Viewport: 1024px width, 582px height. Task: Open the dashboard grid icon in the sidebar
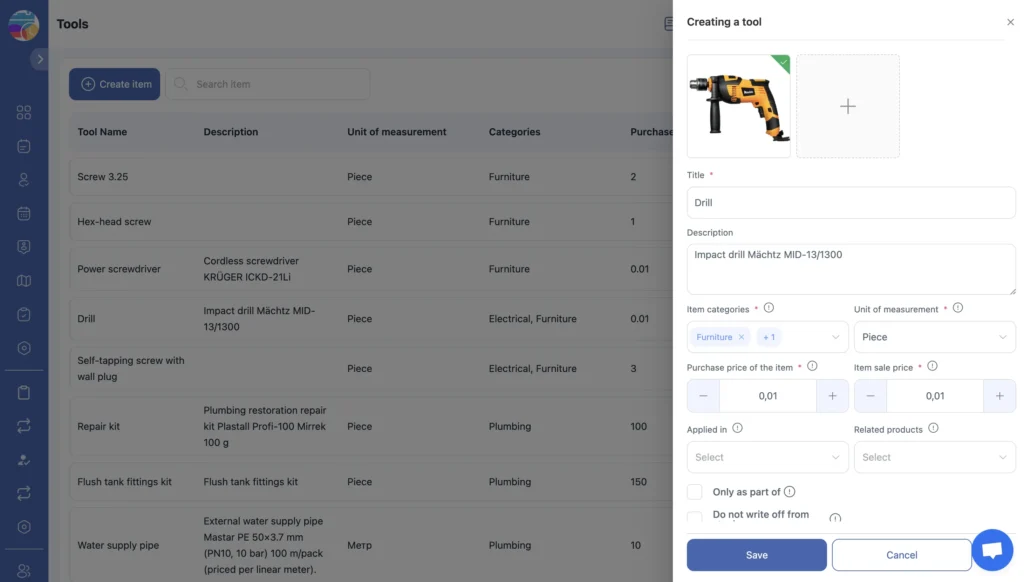(24, 112)
